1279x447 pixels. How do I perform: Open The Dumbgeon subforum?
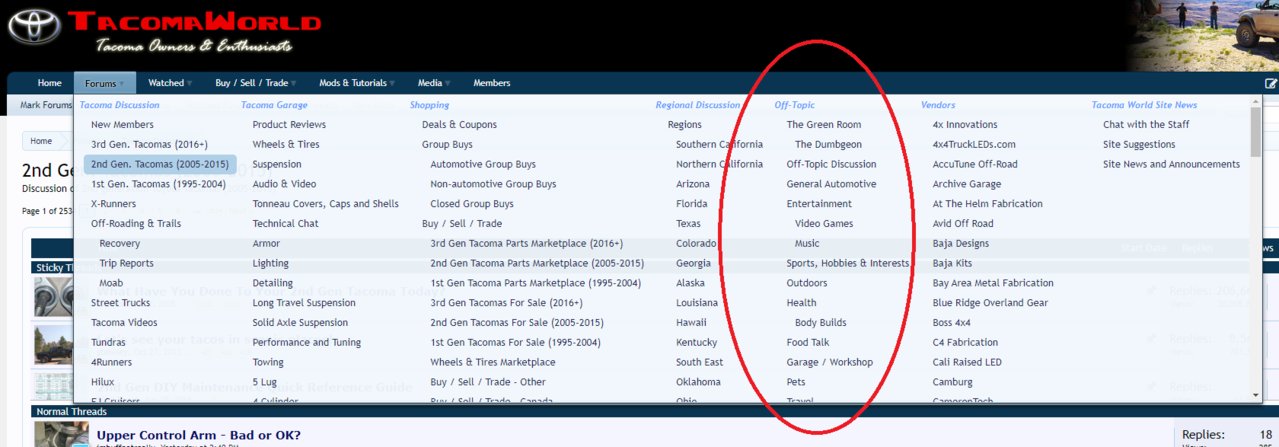click(828, 144)
